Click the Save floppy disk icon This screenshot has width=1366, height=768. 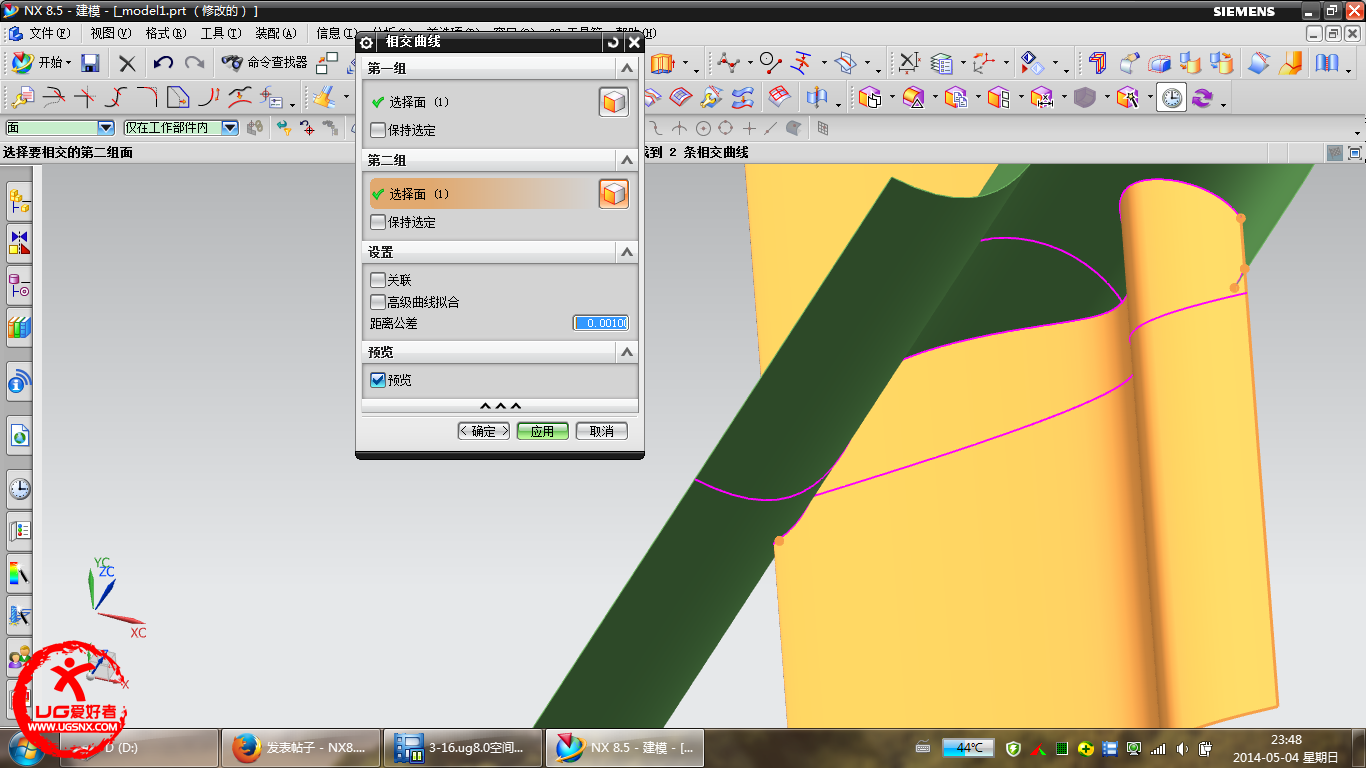90,63
